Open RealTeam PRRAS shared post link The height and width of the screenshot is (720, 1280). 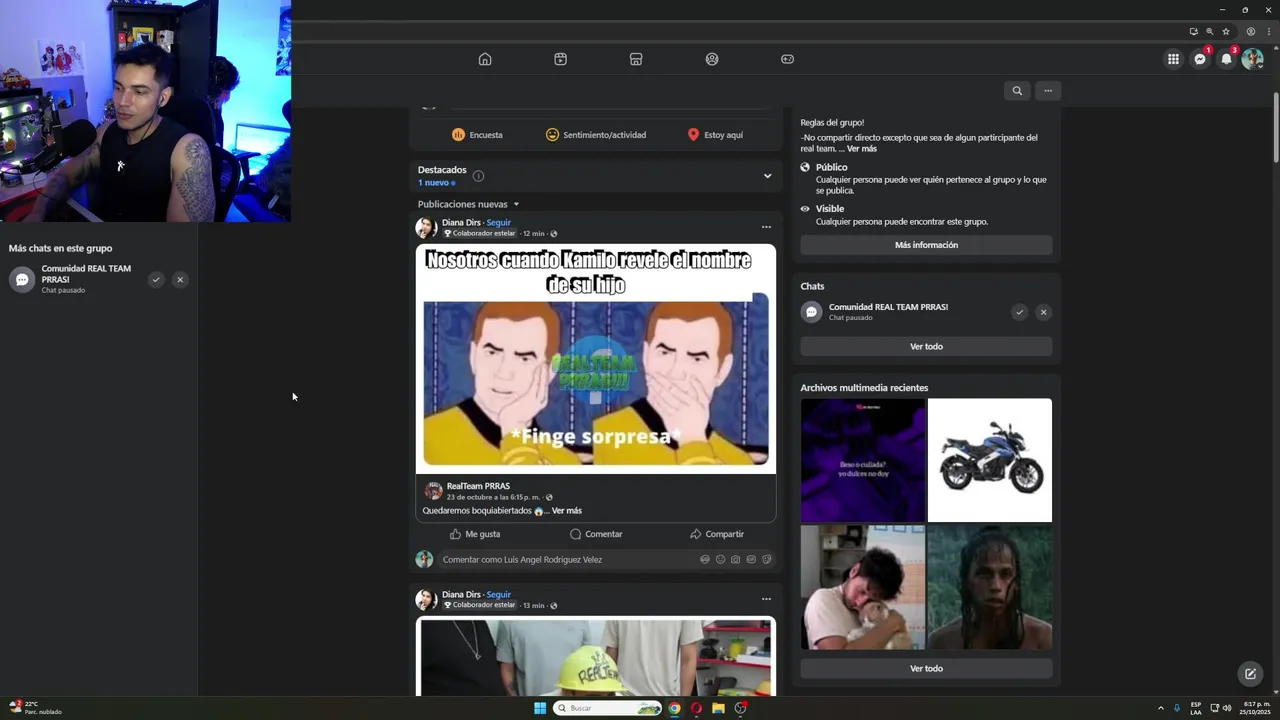coord(478,486)
